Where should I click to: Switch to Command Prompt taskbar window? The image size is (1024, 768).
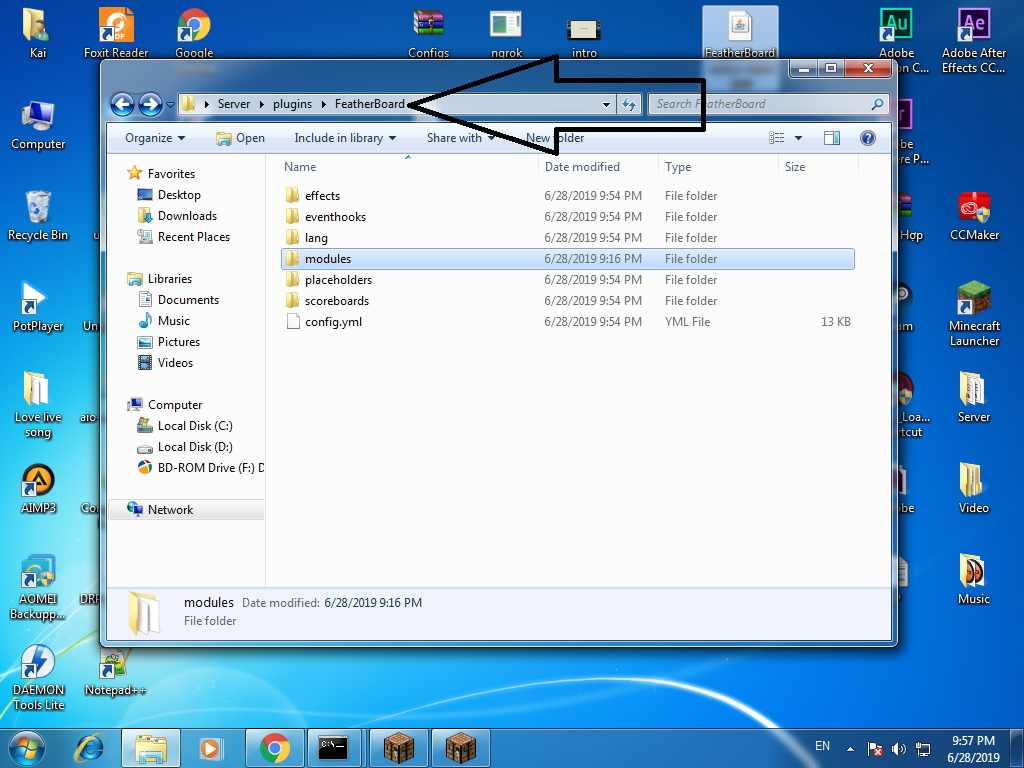click(x=333, y=748)
